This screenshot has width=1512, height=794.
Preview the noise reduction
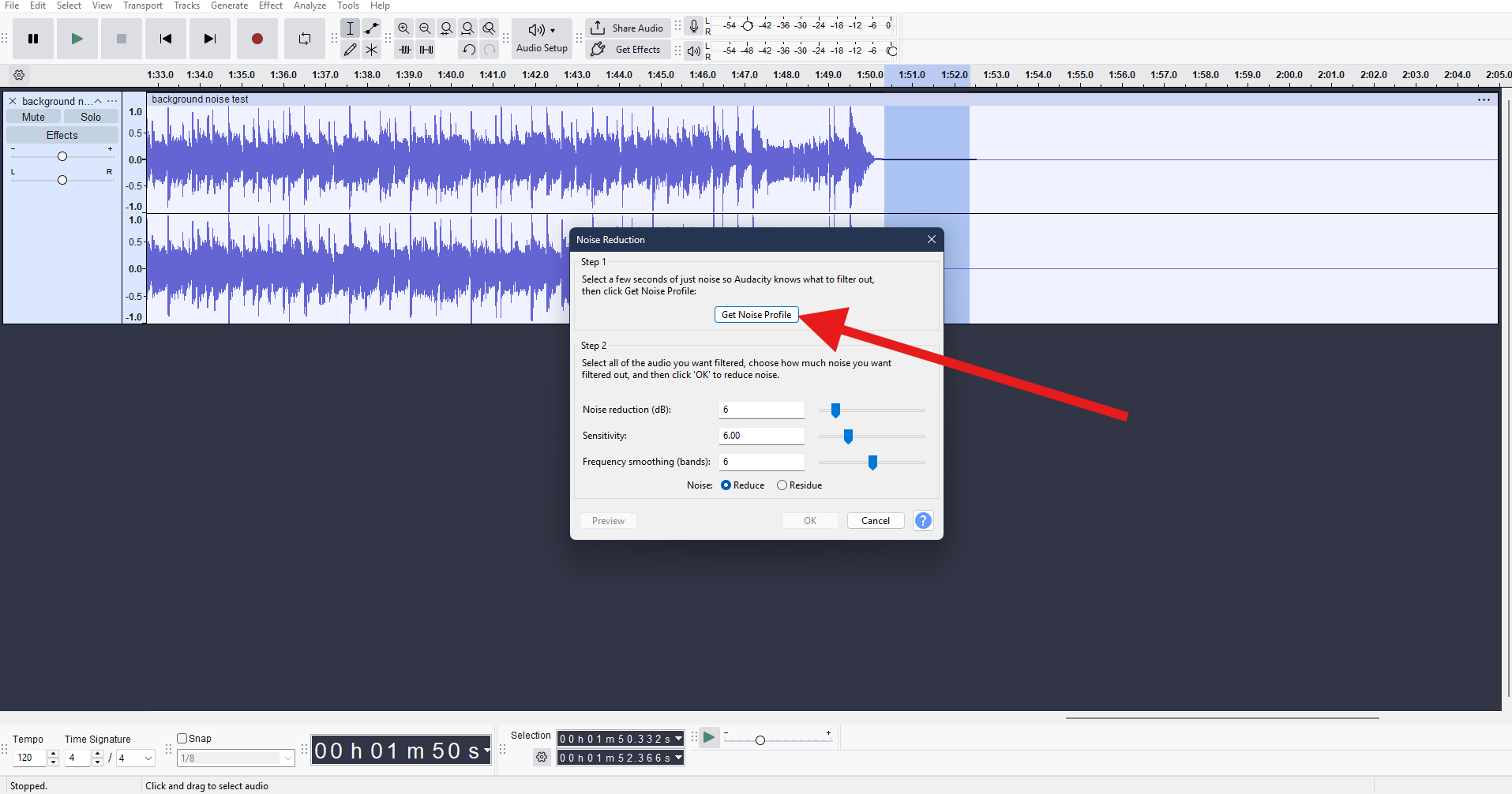607,520
